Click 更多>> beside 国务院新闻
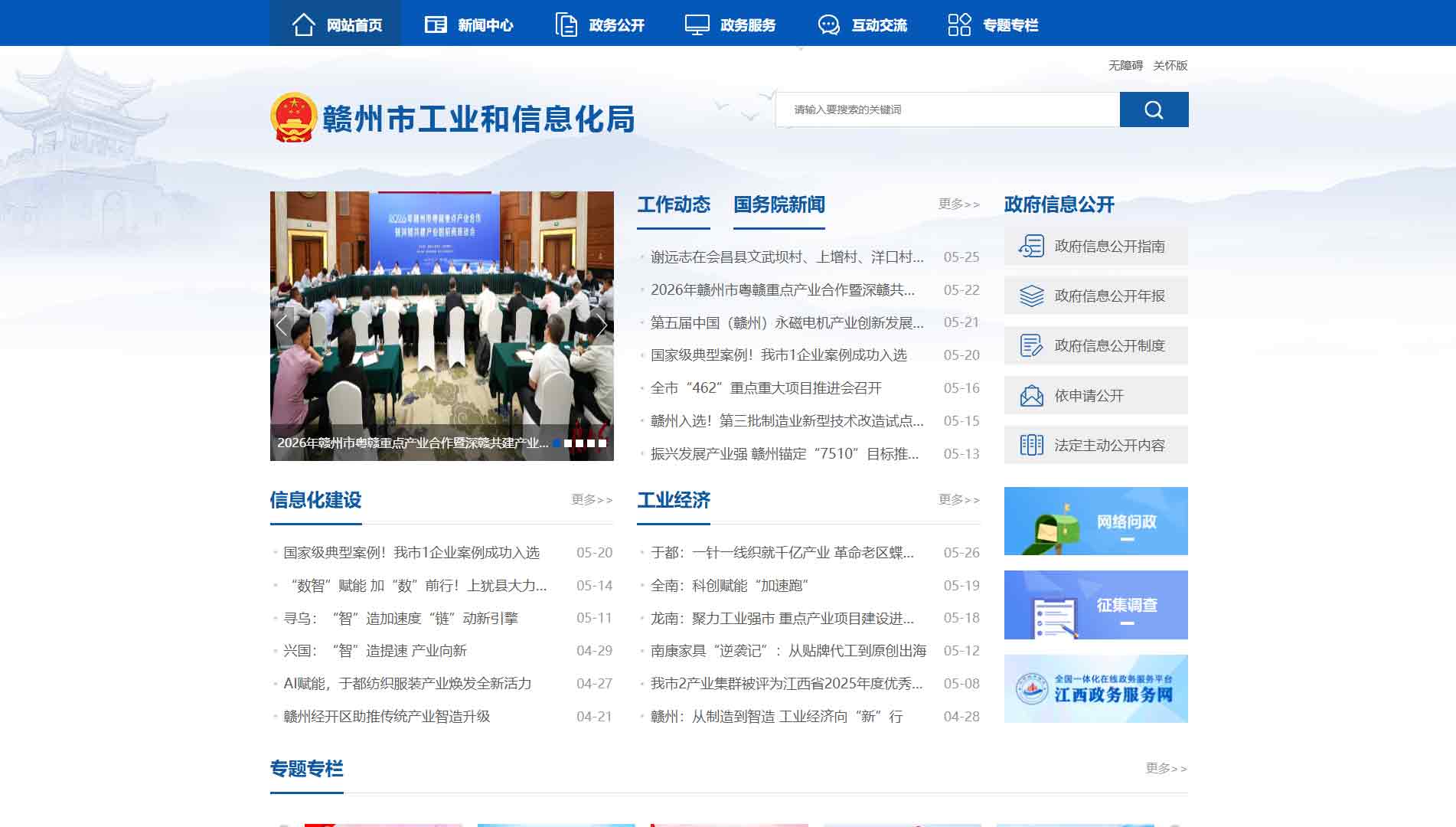The image size is (1456, 827). tap(959, 204)
